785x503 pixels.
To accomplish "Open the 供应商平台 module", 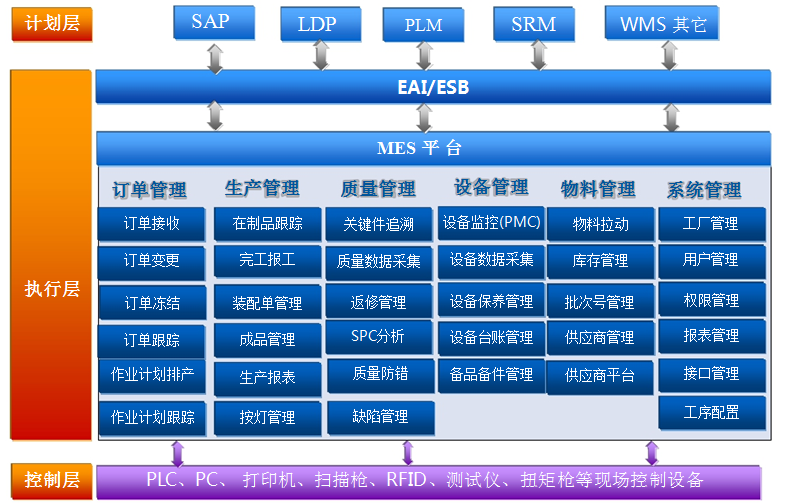I will coord(600,377).
